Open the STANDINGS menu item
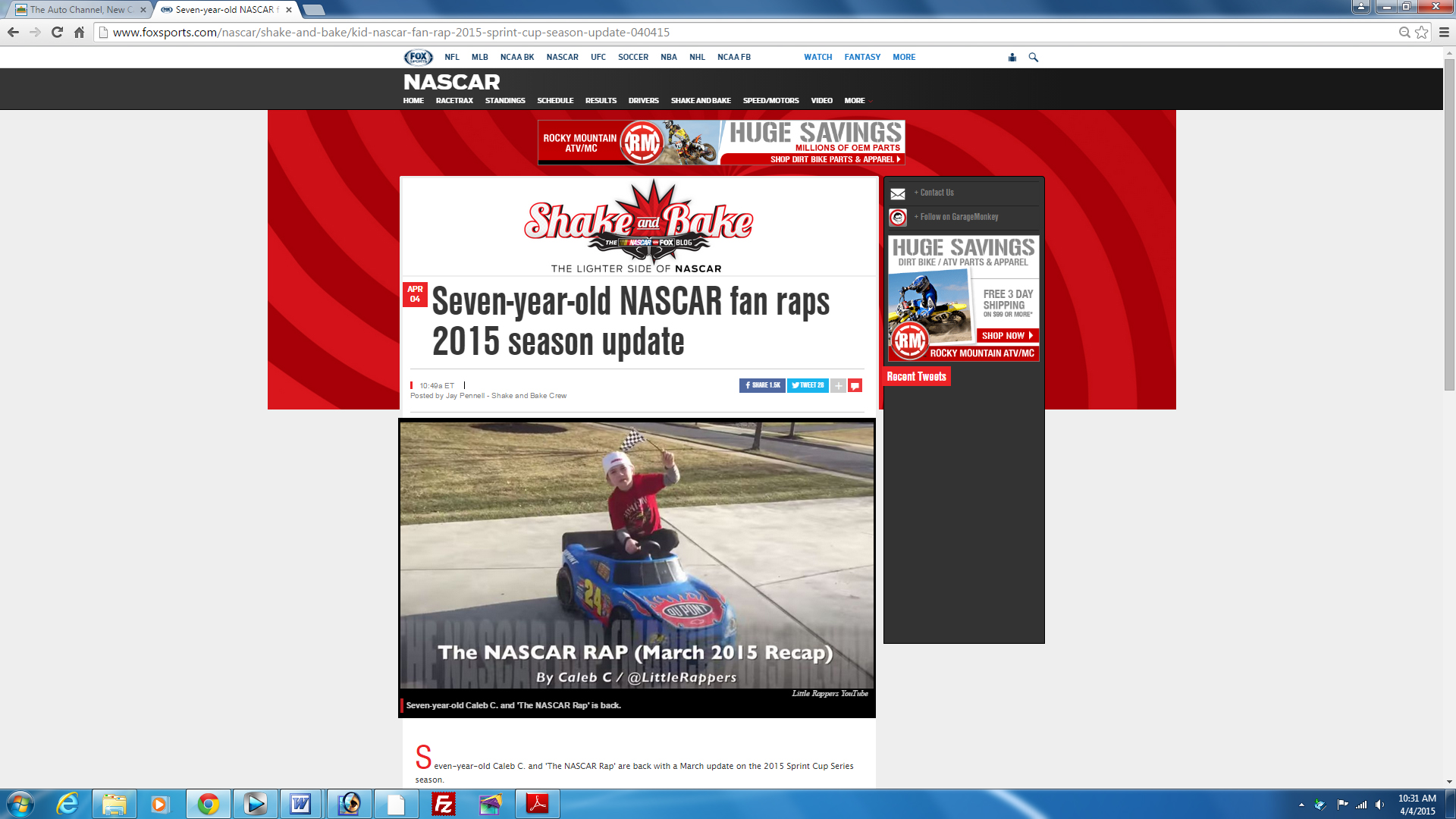Screen dimensions: 1456x819 coord(505,100)
